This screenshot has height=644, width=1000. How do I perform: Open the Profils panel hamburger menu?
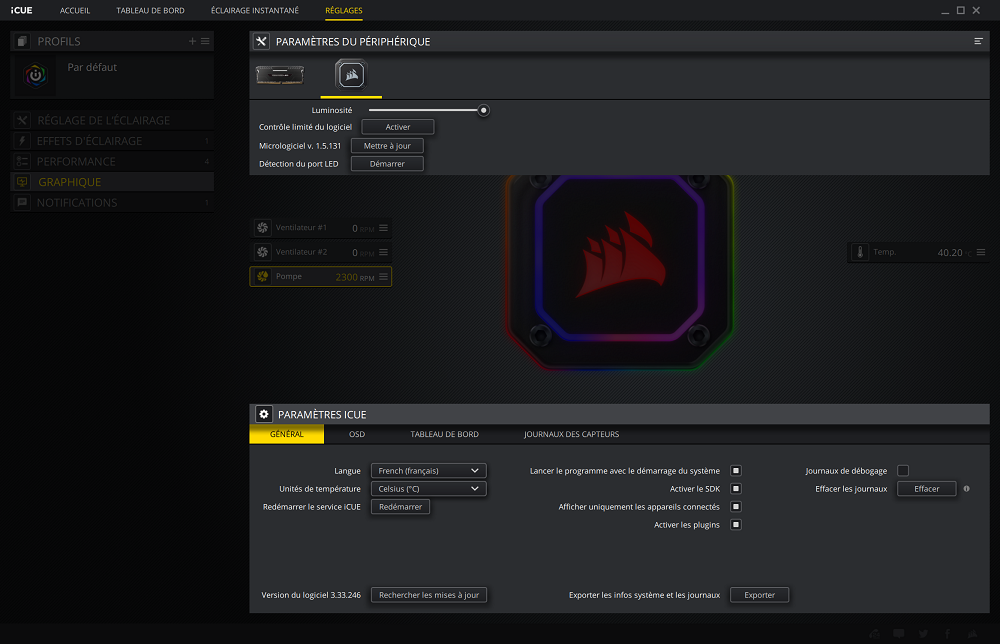(205, 41)
